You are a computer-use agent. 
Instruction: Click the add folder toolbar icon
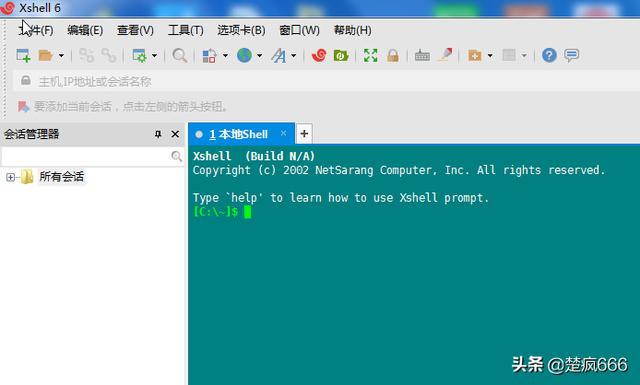tap(474, 55)
